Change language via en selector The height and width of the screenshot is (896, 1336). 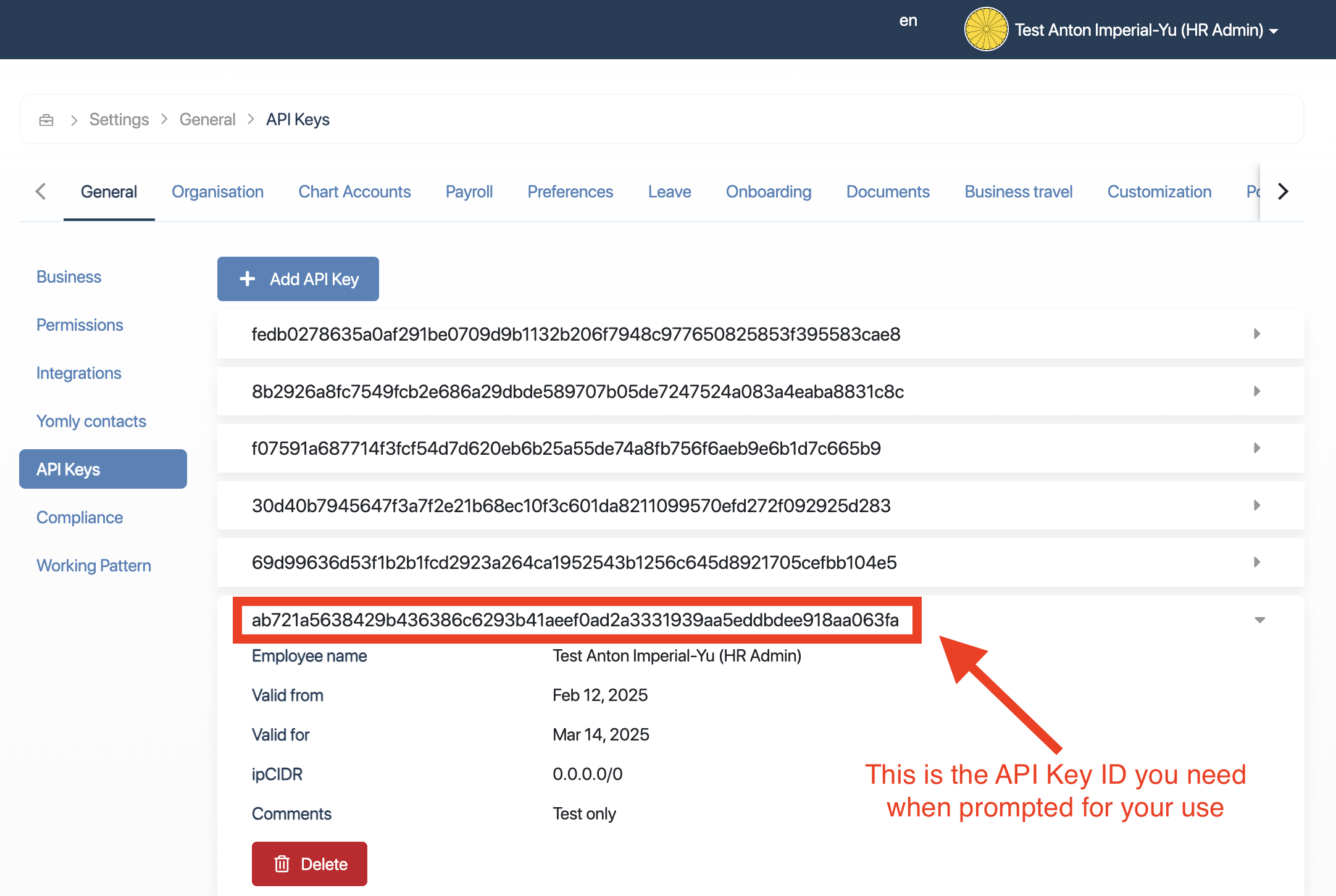click(x=908, y=21)
